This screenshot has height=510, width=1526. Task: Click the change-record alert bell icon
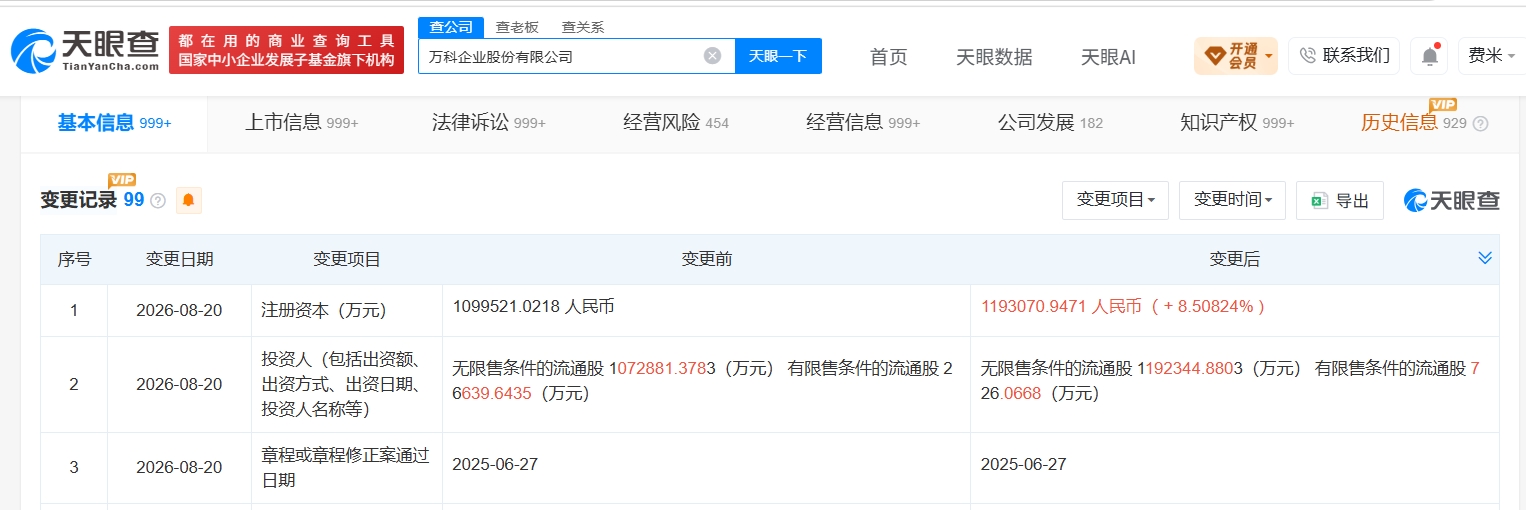[x=188, y=201]
